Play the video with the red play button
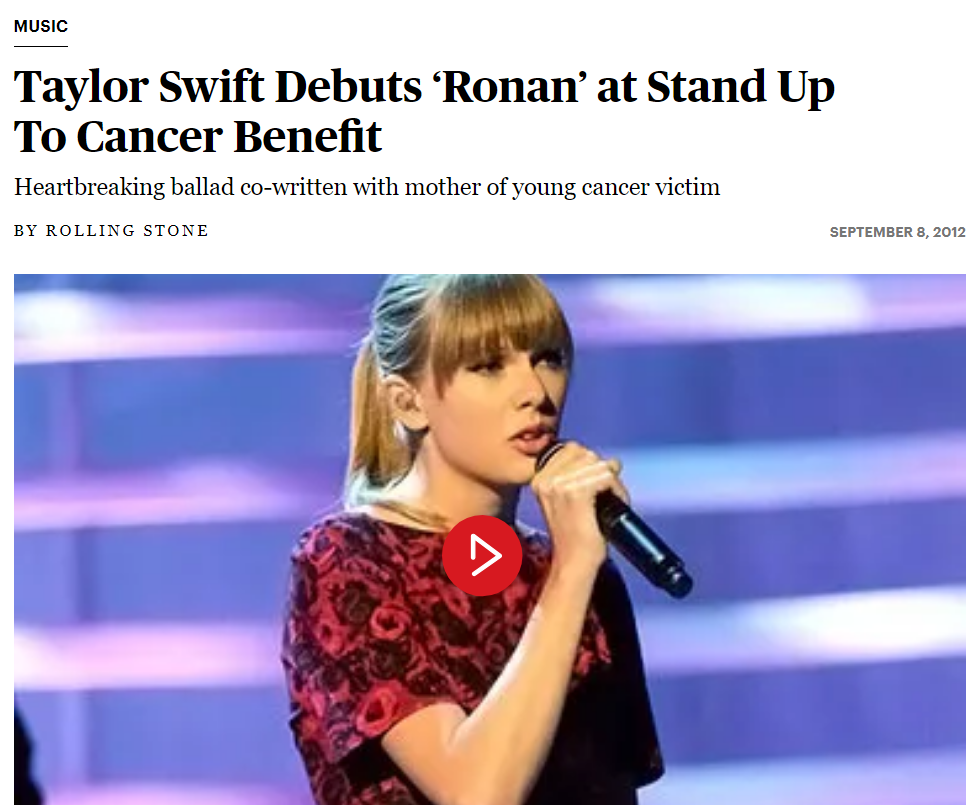 (482, 555)
